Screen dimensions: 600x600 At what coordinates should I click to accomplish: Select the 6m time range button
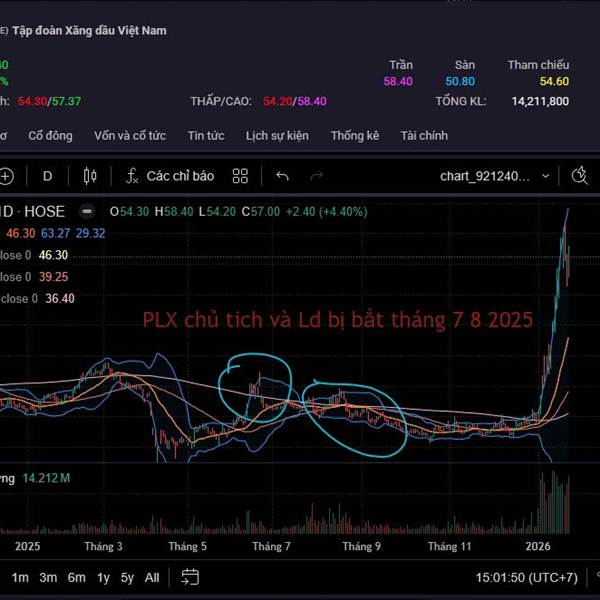(77, 577)
